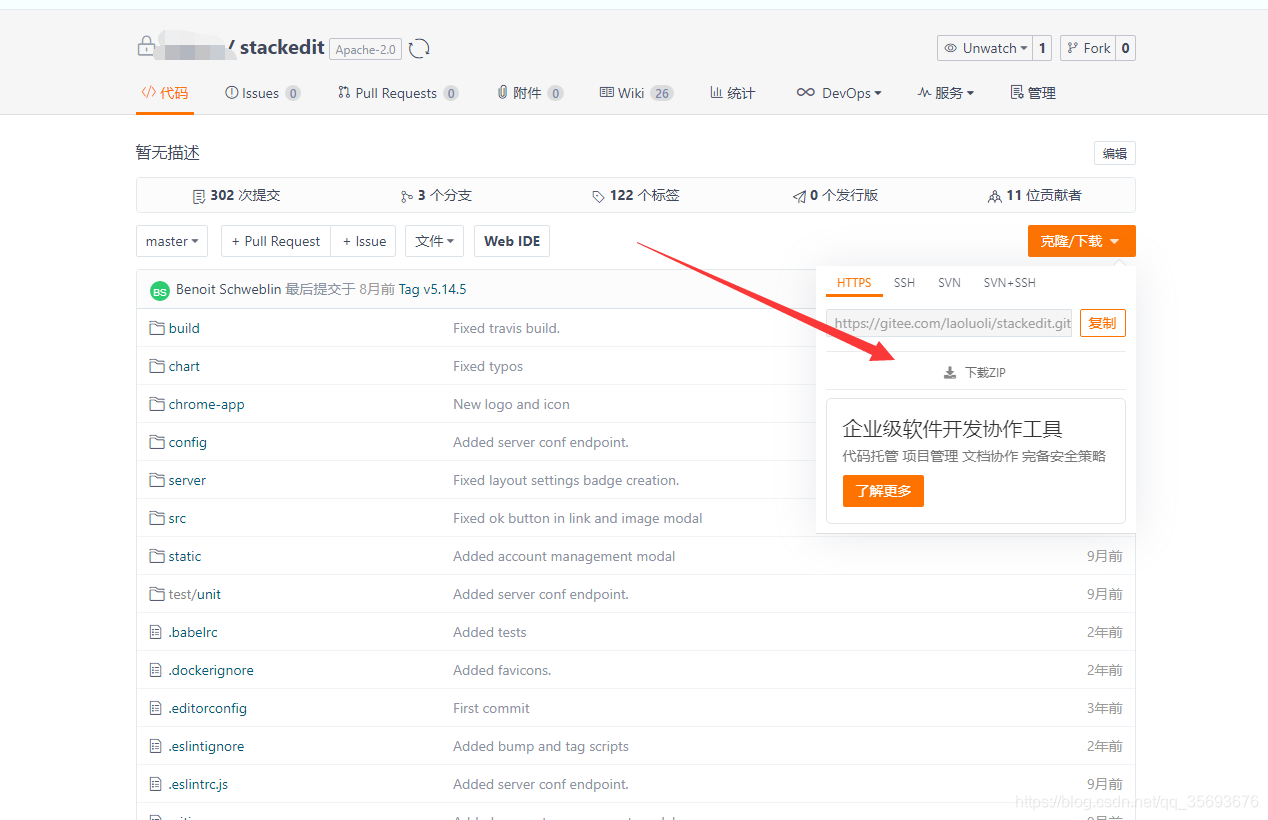Click the clone URL input field
This screenshot has height=820, width=1268.
[x=949, y=323]
